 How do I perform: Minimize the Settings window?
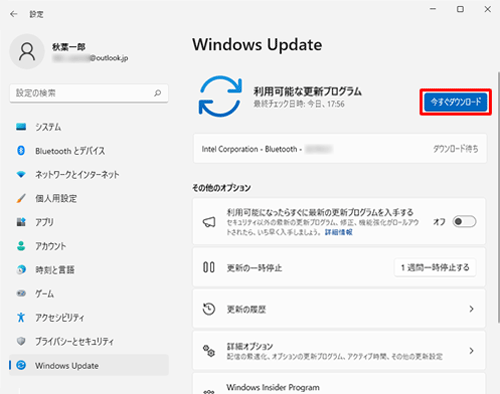pyautogui.click(x=433, y=9)
